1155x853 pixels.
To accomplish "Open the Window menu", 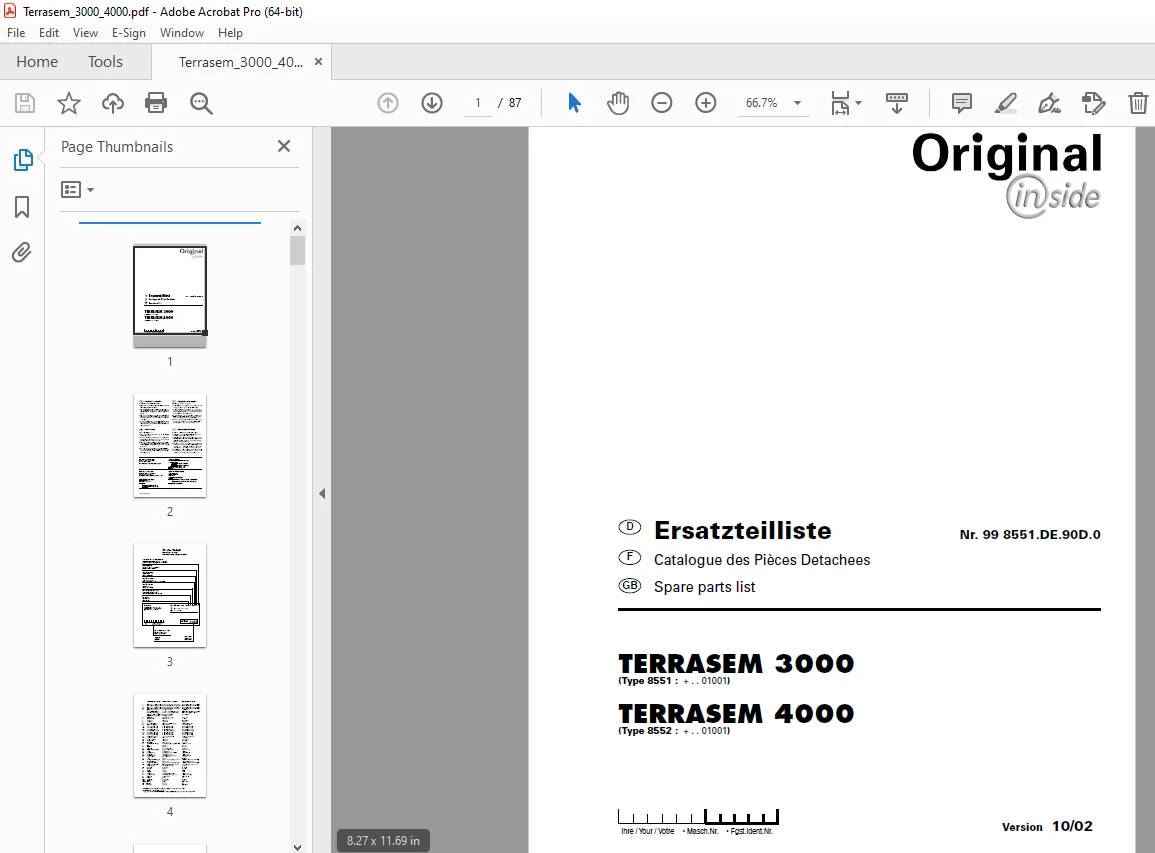I will pyautogui.click(x=182, y=33).
